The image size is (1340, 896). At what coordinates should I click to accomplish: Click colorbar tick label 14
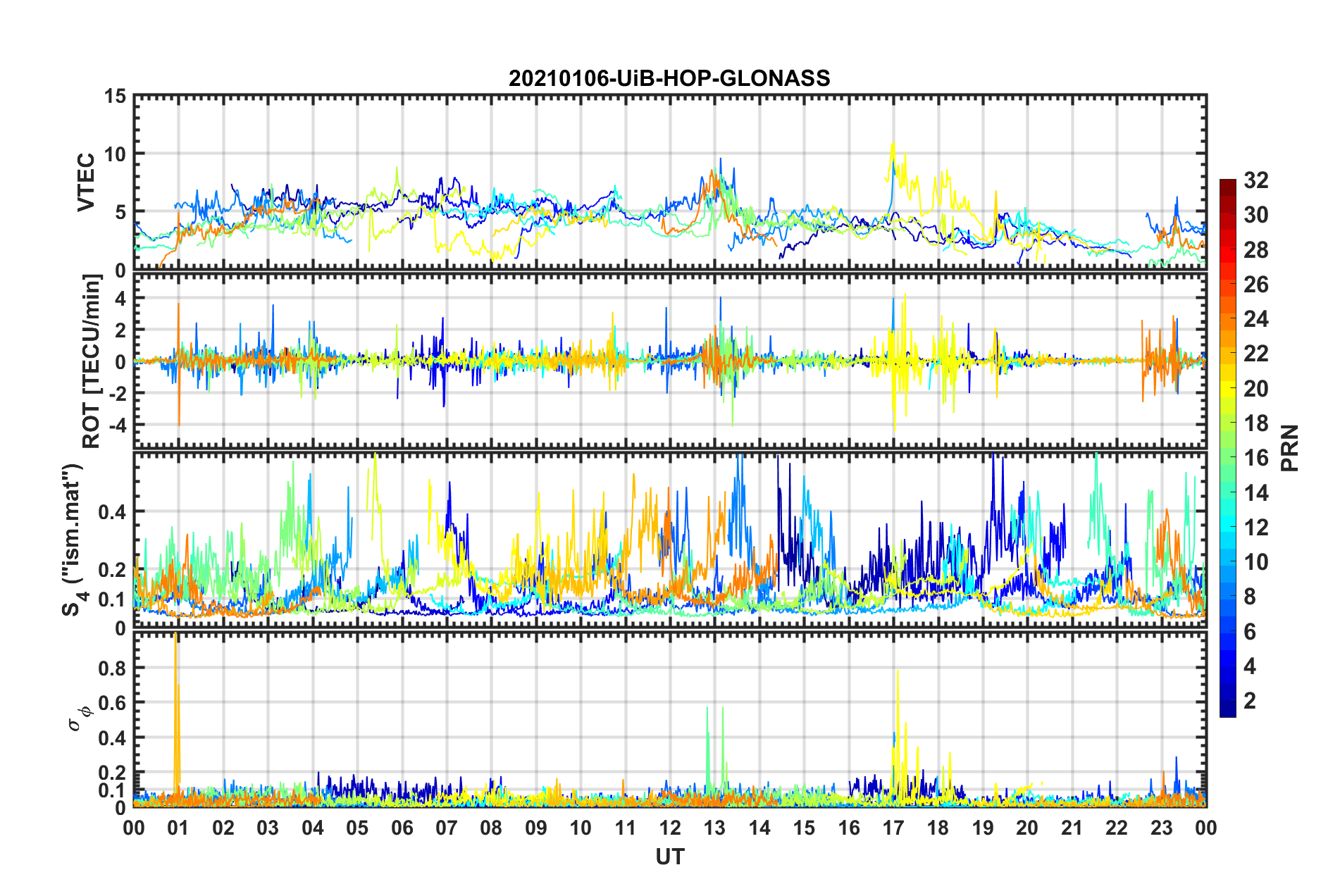pyautogui.click(x=1255, y=493)
